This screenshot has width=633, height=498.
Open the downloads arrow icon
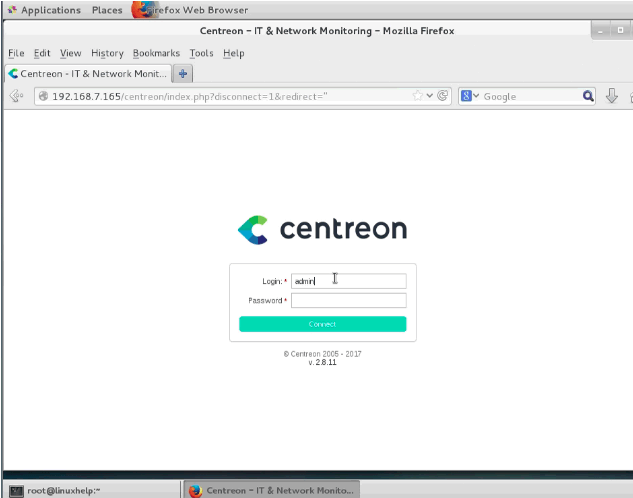point(612,96)
